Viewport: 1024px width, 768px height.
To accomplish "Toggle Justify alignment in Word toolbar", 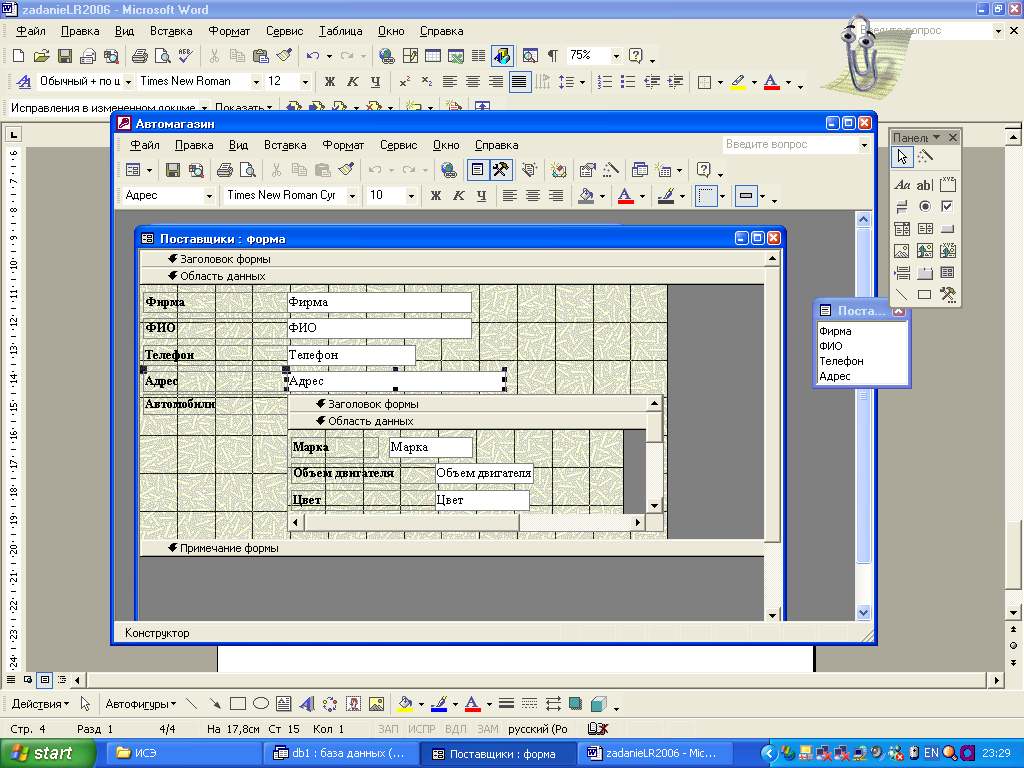I will 519,82.
